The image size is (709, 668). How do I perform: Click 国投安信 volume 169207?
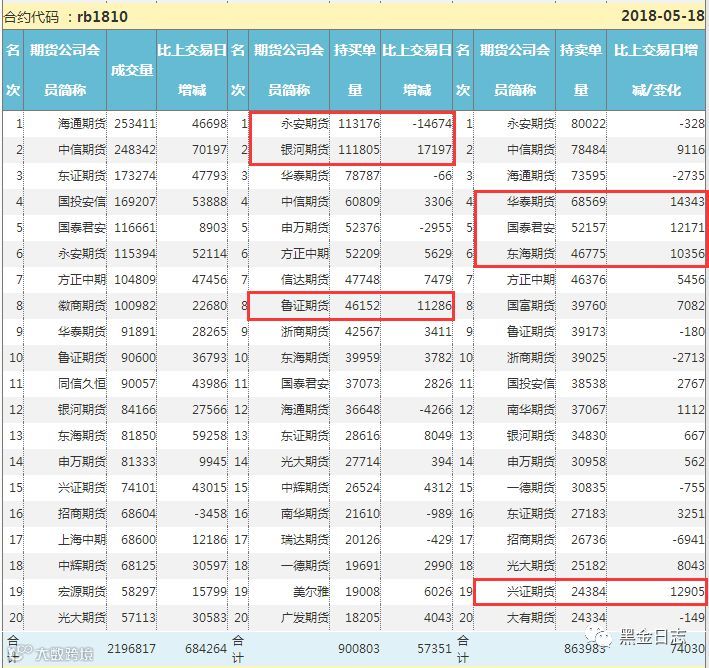coord(135,202)
